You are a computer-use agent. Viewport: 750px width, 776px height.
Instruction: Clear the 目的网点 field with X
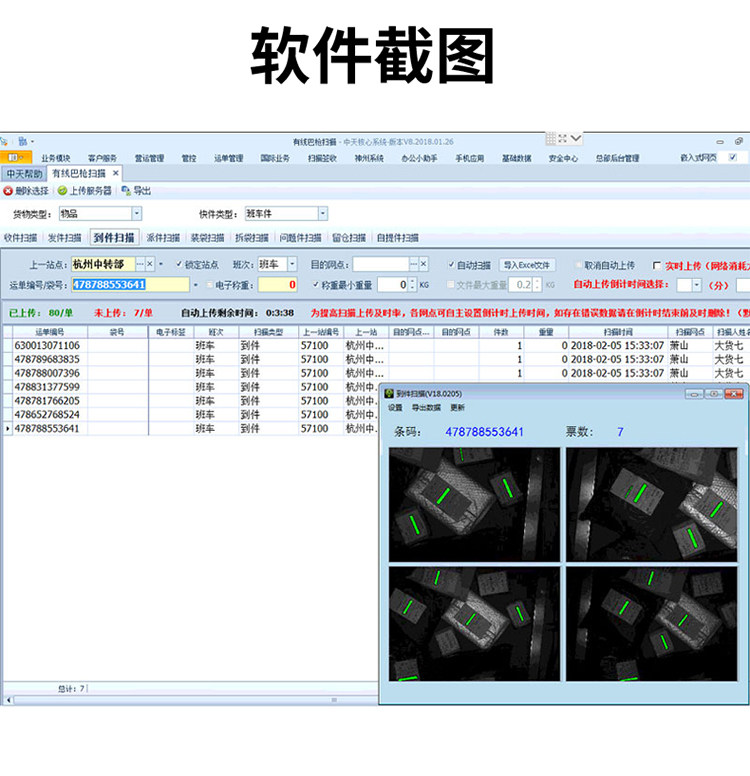424,264
